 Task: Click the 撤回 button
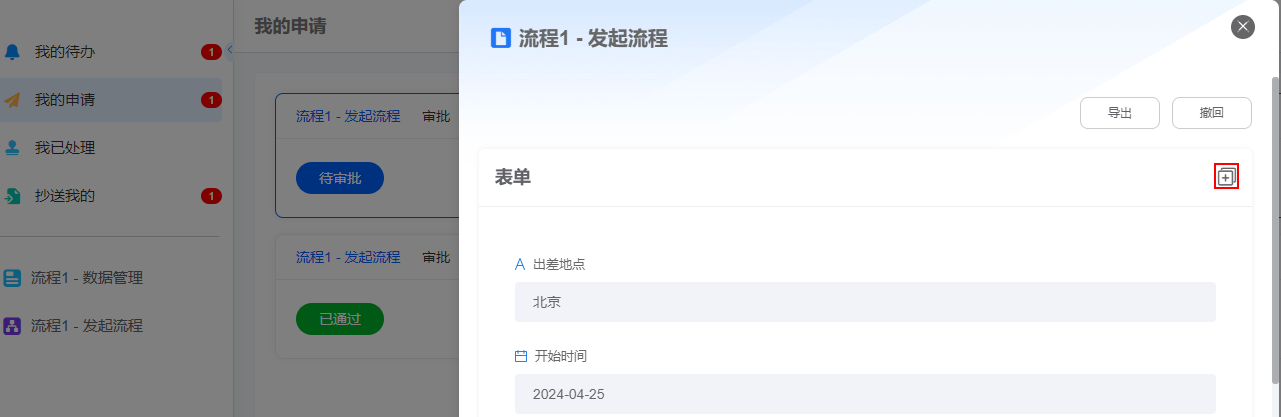click(x=1212, y=113)
